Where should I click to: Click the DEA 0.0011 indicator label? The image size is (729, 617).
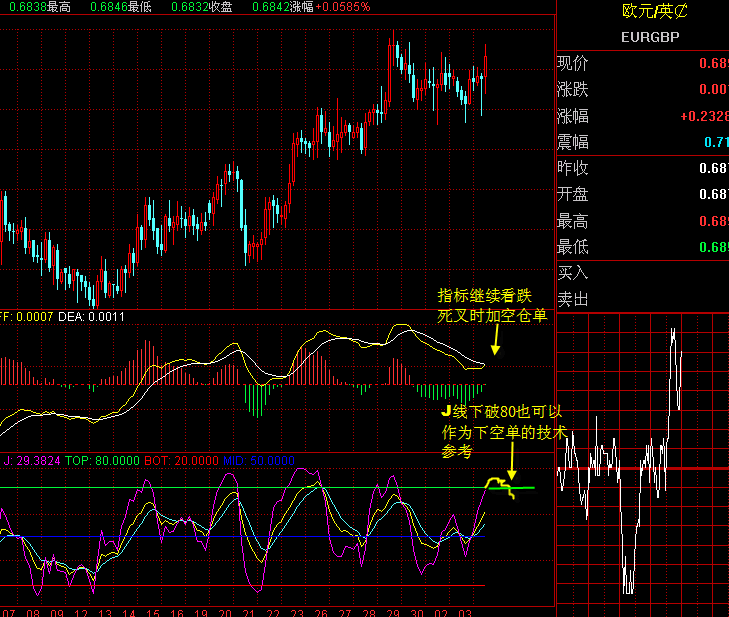pos(92,317)
